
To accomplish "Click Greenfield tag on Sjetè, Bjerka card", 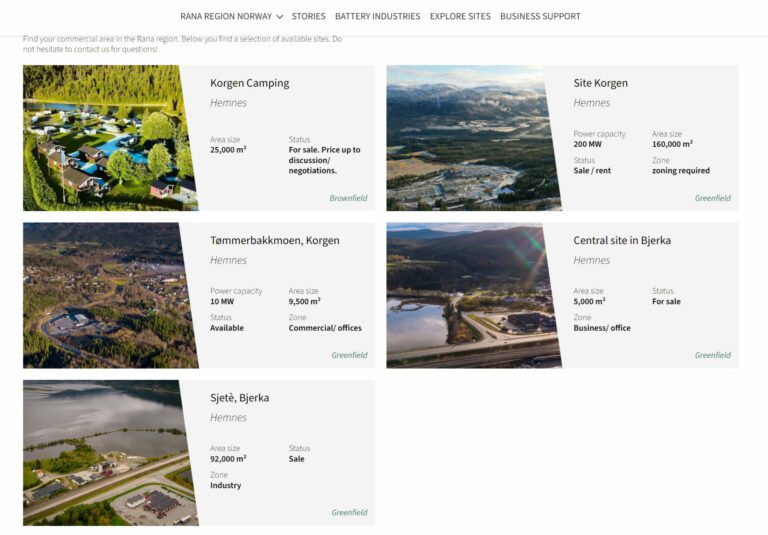I will pyautogui.click(x=349, y=512).
